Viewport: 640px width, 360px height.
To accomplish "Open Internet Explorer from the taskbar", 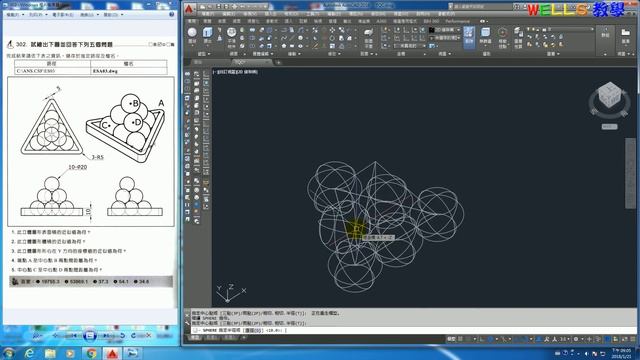I will (x=29, y=353).
